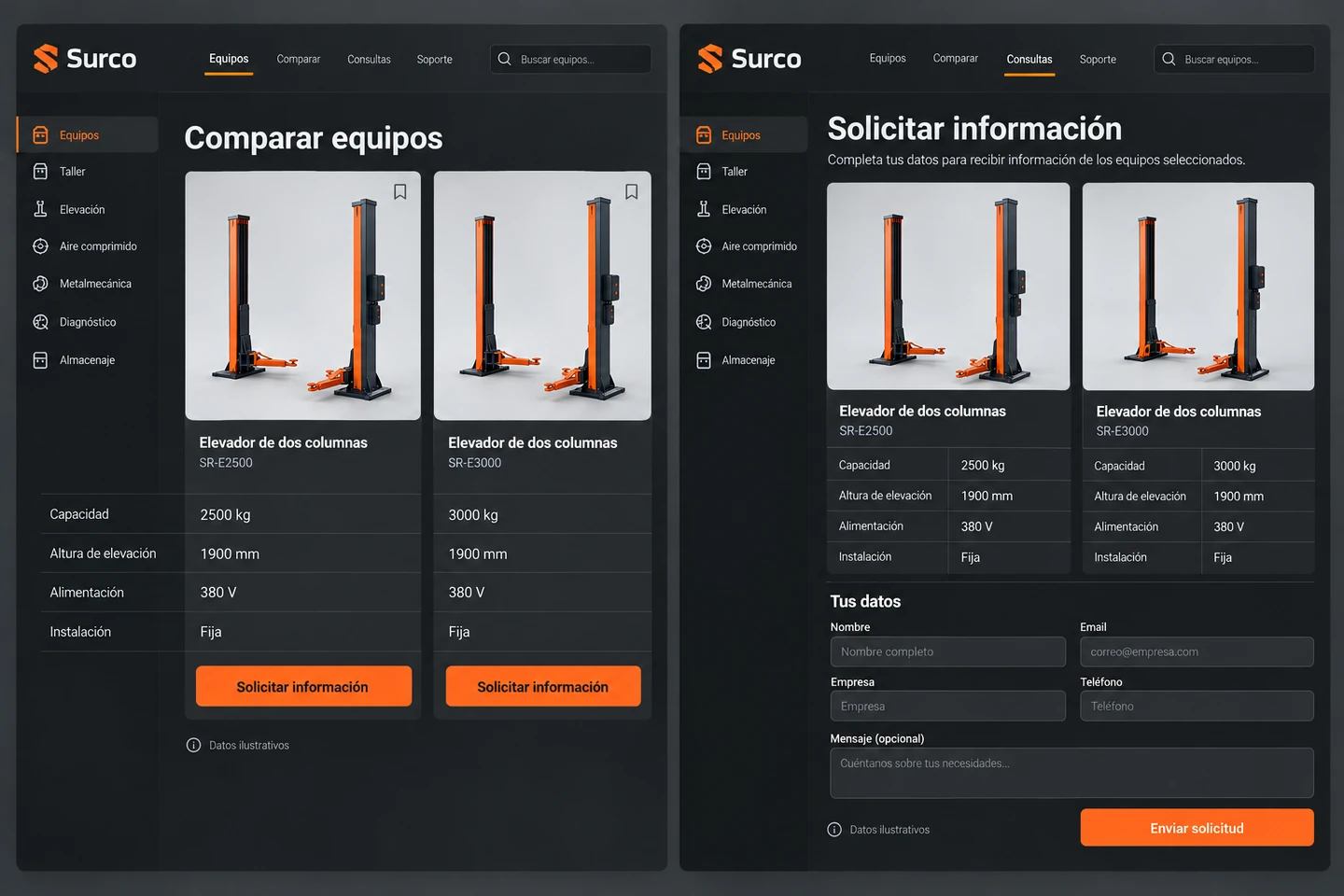Click the SR-E3000 product image in Solicitar información
1344x896 pixels.
pyautogui.click(x=1198, y=286)
